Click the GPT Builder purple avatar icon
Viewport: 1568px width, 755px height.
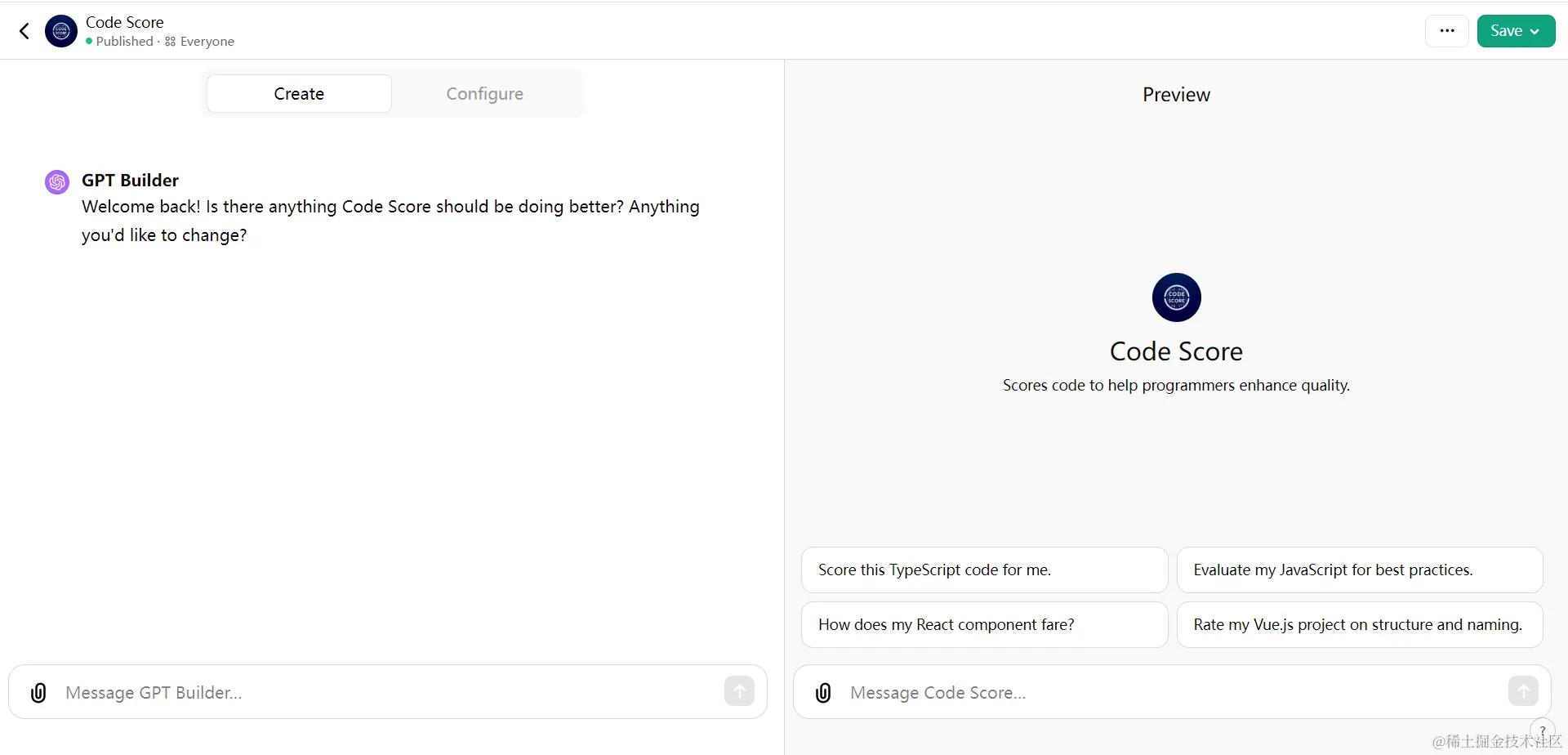[x=57, y=181]
